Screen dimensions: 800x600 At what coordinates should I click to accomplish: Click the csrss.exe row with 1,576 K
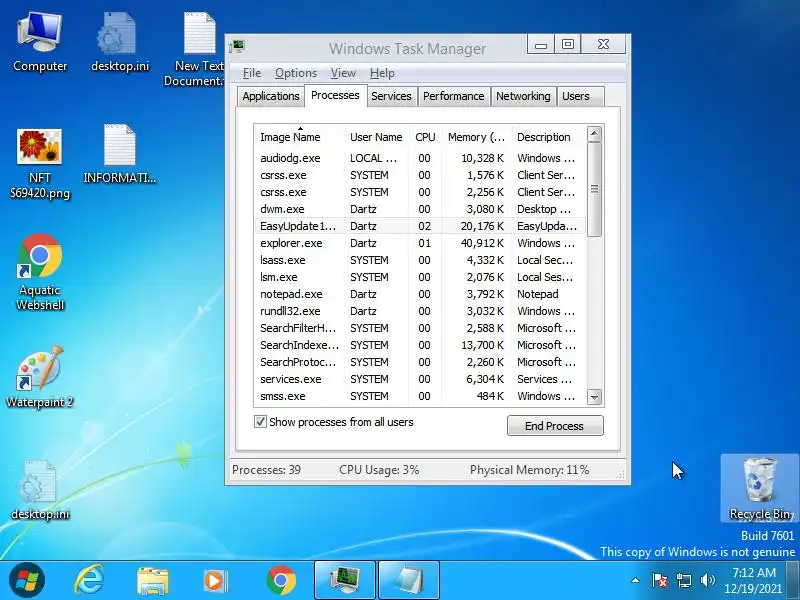click(x=420, y=175)
